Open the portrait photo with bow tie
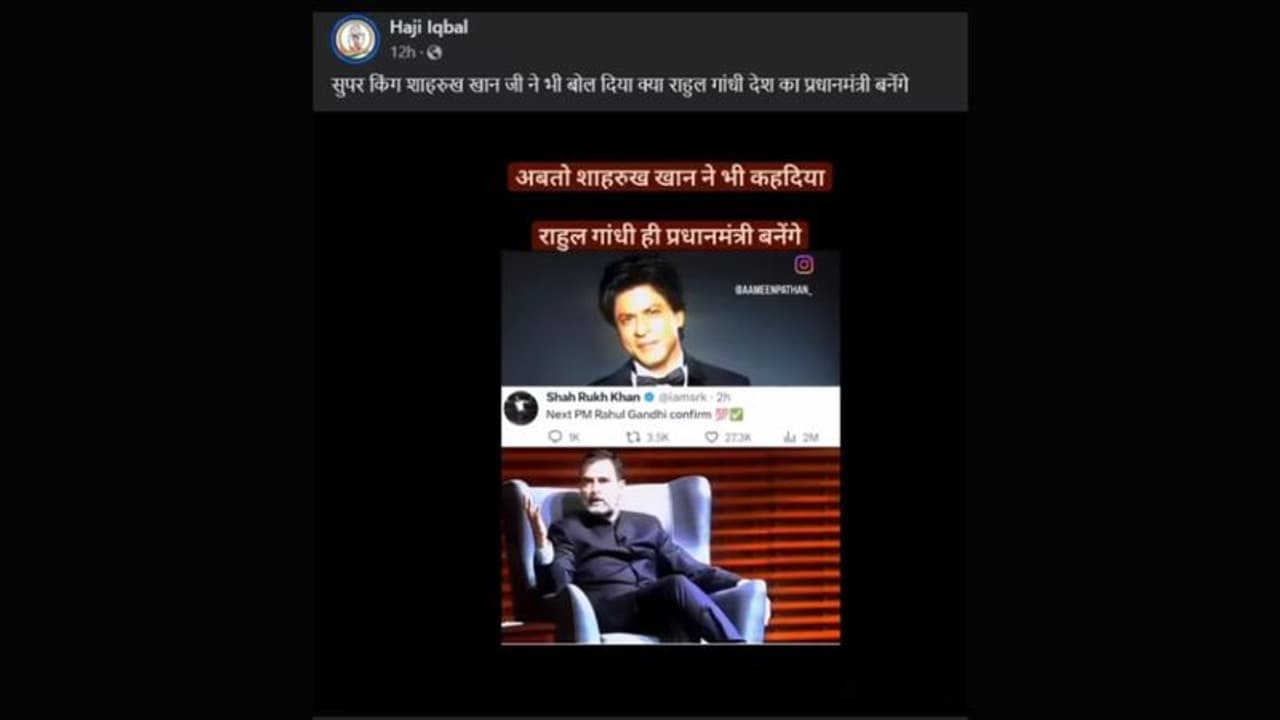This screenshot has height=720, width=1280. pyautogui.click(x=670, y=318)
